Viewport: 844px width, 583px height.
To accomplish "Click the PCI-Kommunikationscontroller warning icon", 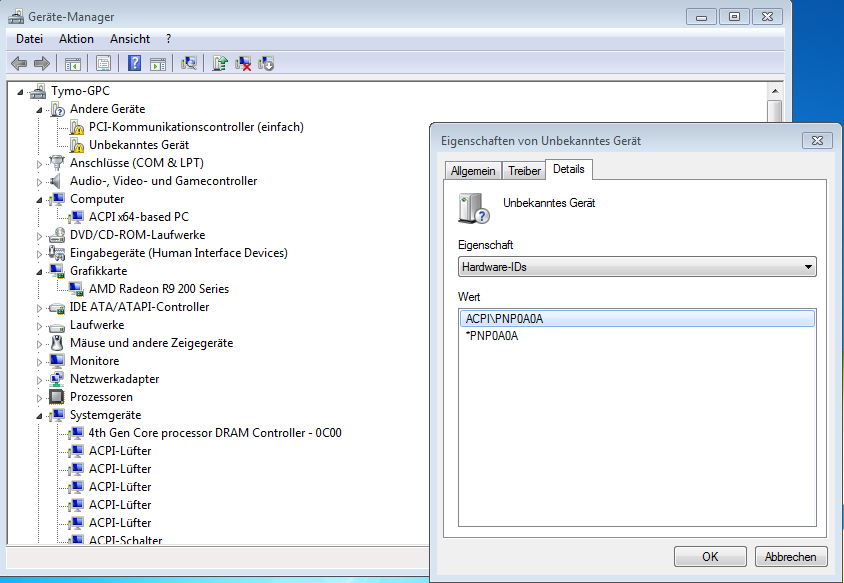I will click(x=77, y=128).
